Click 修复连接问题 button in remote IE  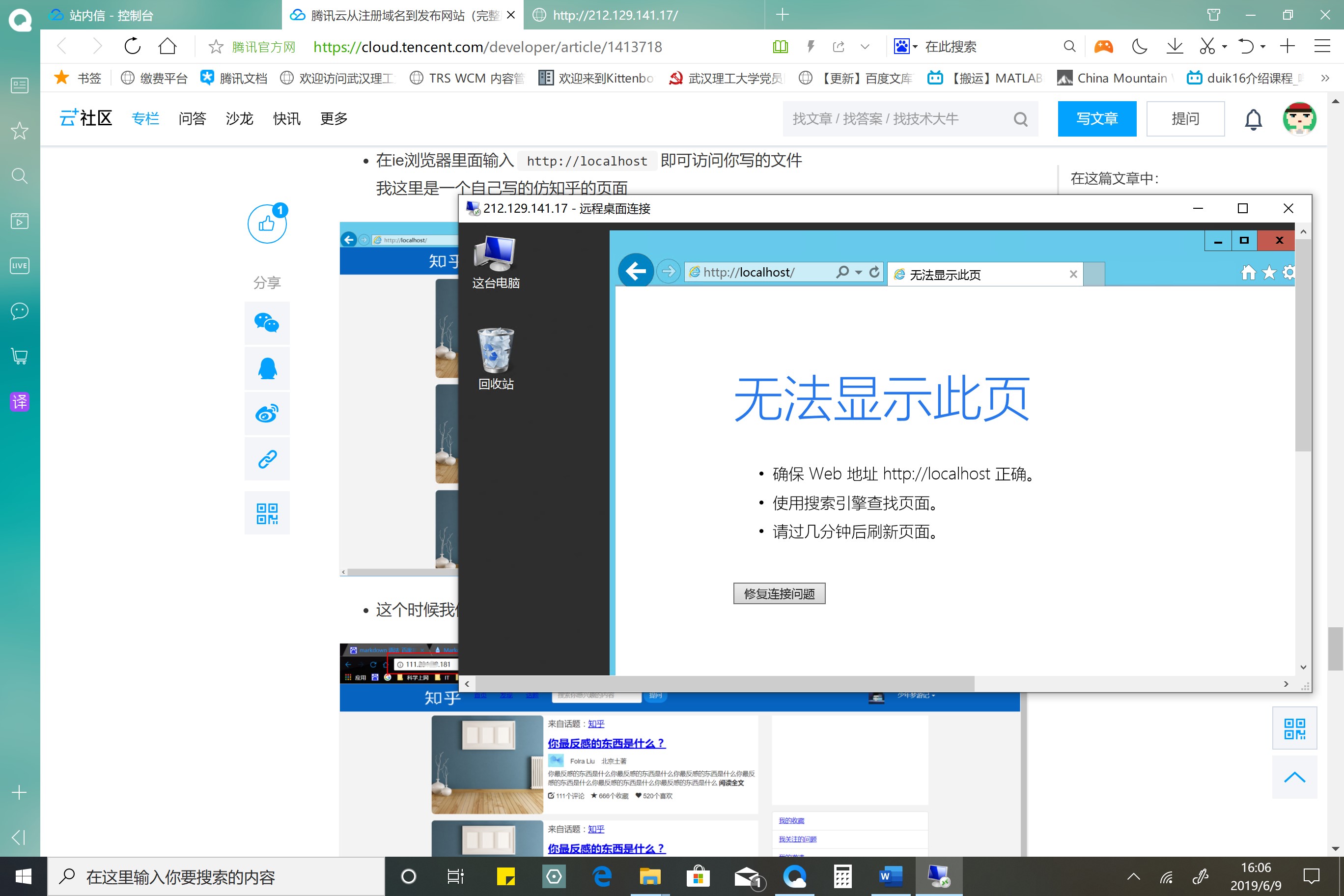point(779,594)
